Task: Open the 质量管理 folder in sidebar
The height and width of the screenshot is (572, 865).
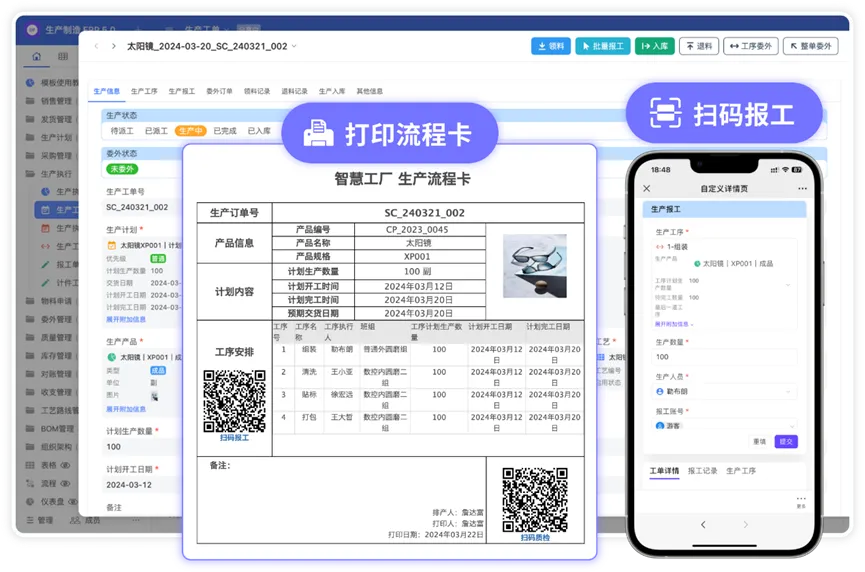Action: click(51, 337)
